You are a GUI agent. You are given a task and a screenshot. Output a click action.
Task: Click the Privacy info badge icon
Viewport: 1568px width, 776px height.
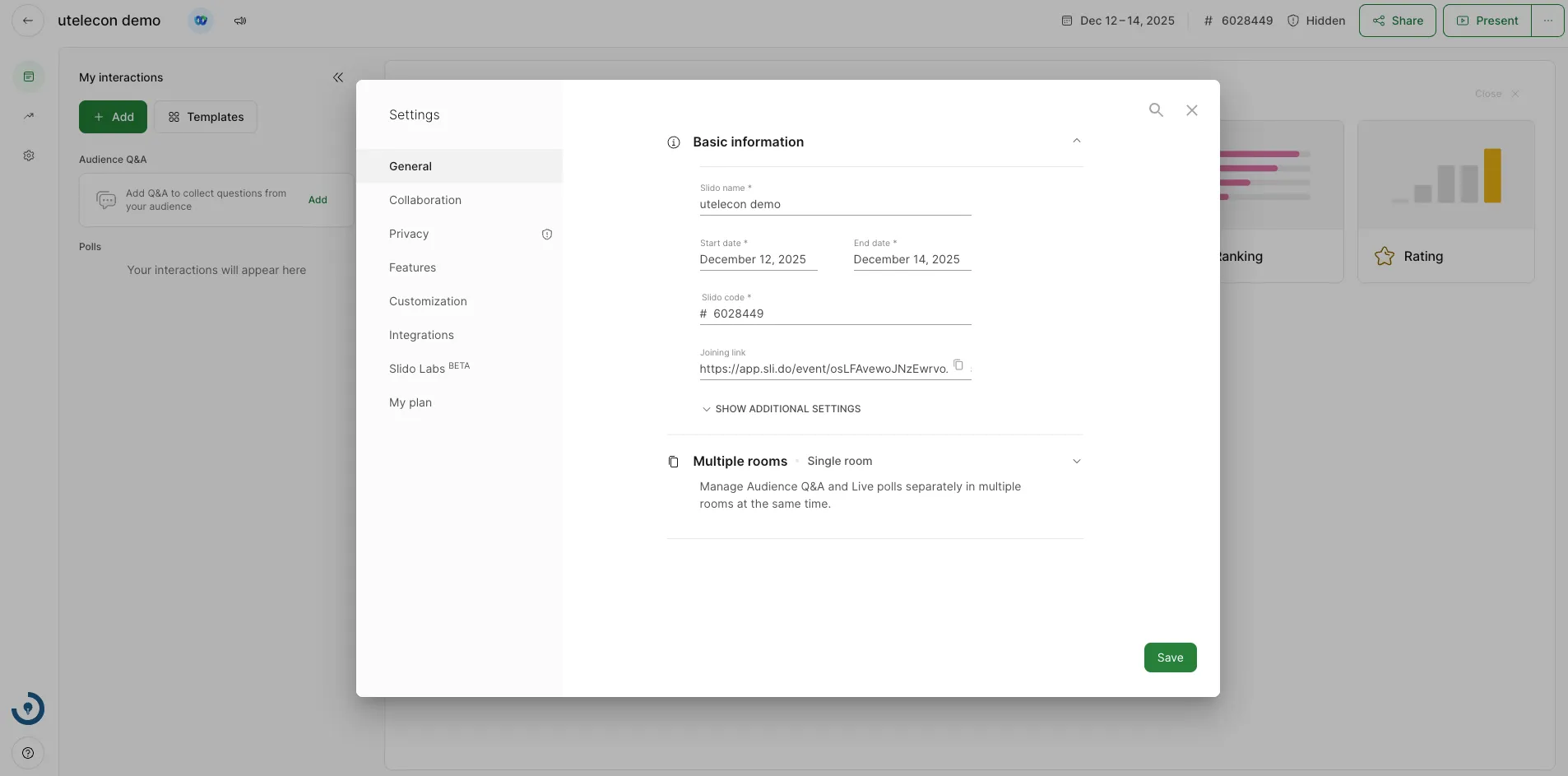(547, 235)
